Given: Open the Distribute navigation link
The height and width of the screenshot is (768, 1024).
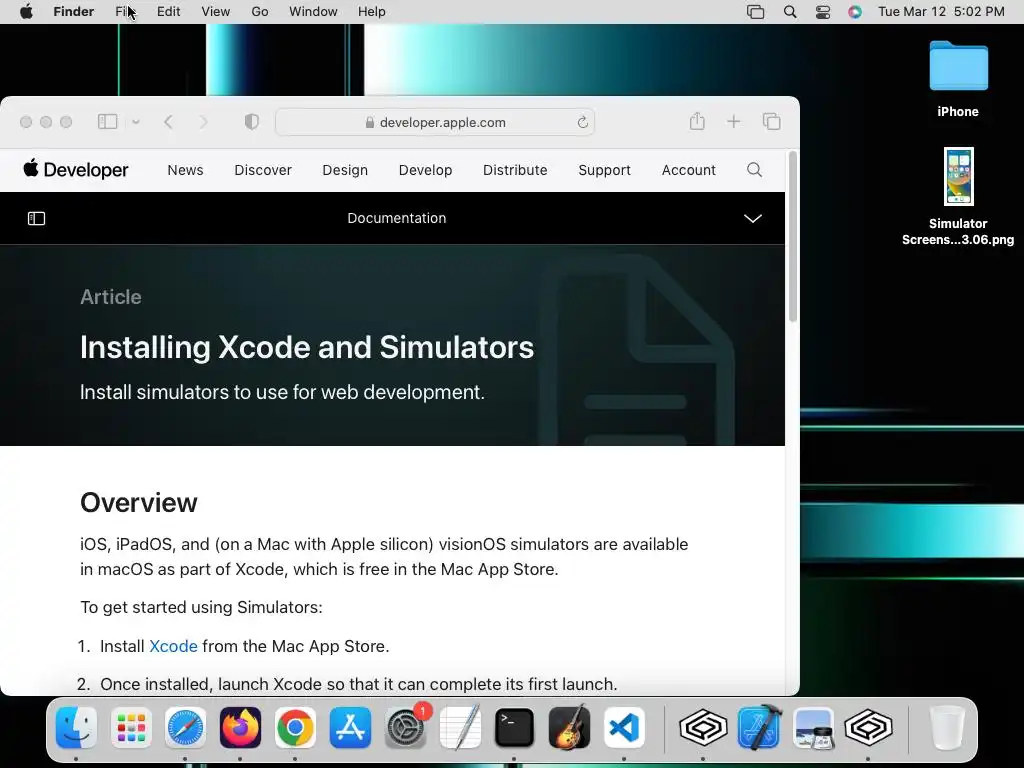Looking at the screenshot, I should pyautogui.click(x=515, y=170).
